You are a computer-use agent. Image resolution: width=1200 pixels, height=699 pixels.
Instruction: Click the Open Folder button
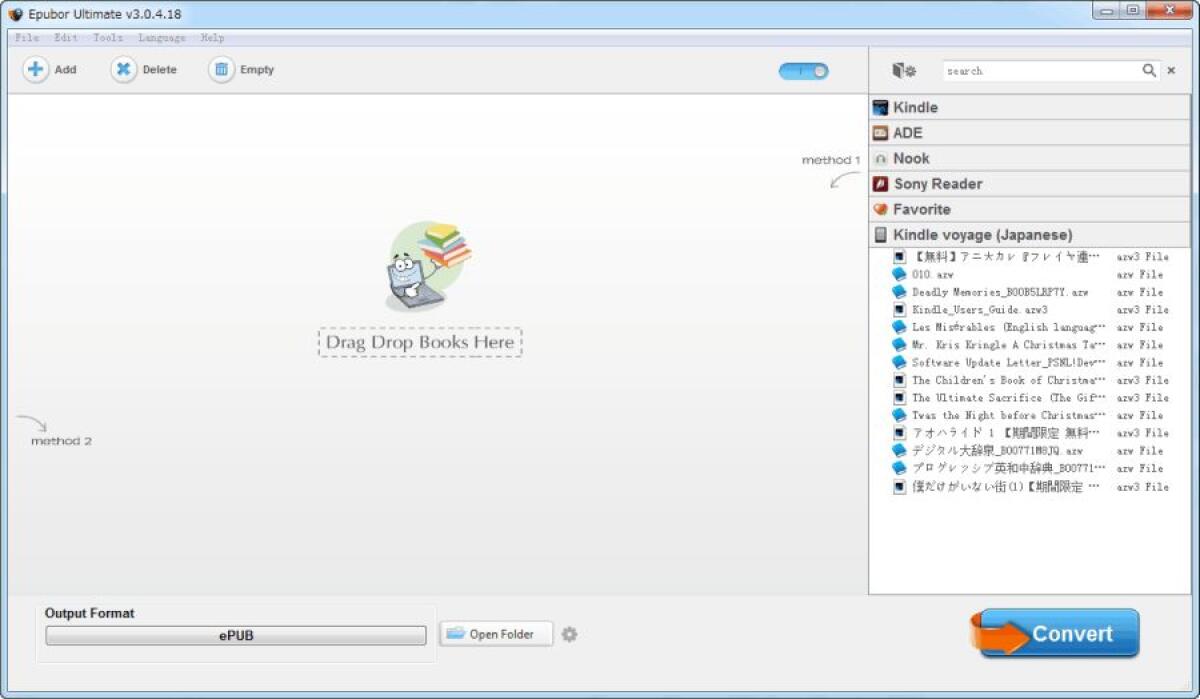click(496, 633)
